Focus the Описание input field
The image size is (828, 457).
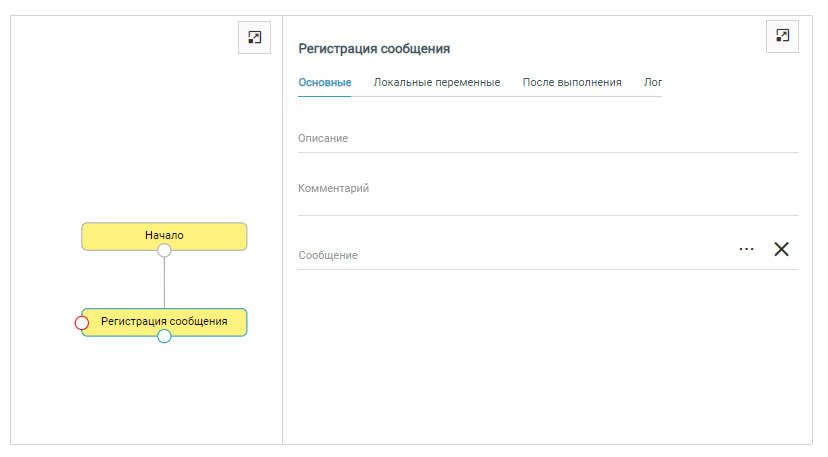coord(548,139)
